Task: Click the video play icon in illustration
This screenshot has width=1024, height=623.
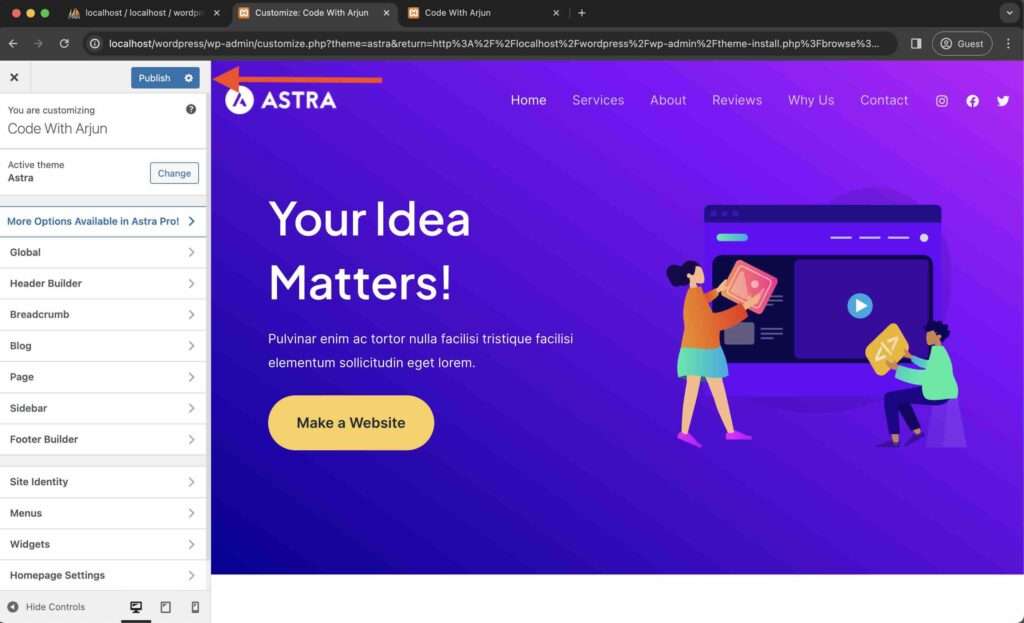Action: point(859,306)
